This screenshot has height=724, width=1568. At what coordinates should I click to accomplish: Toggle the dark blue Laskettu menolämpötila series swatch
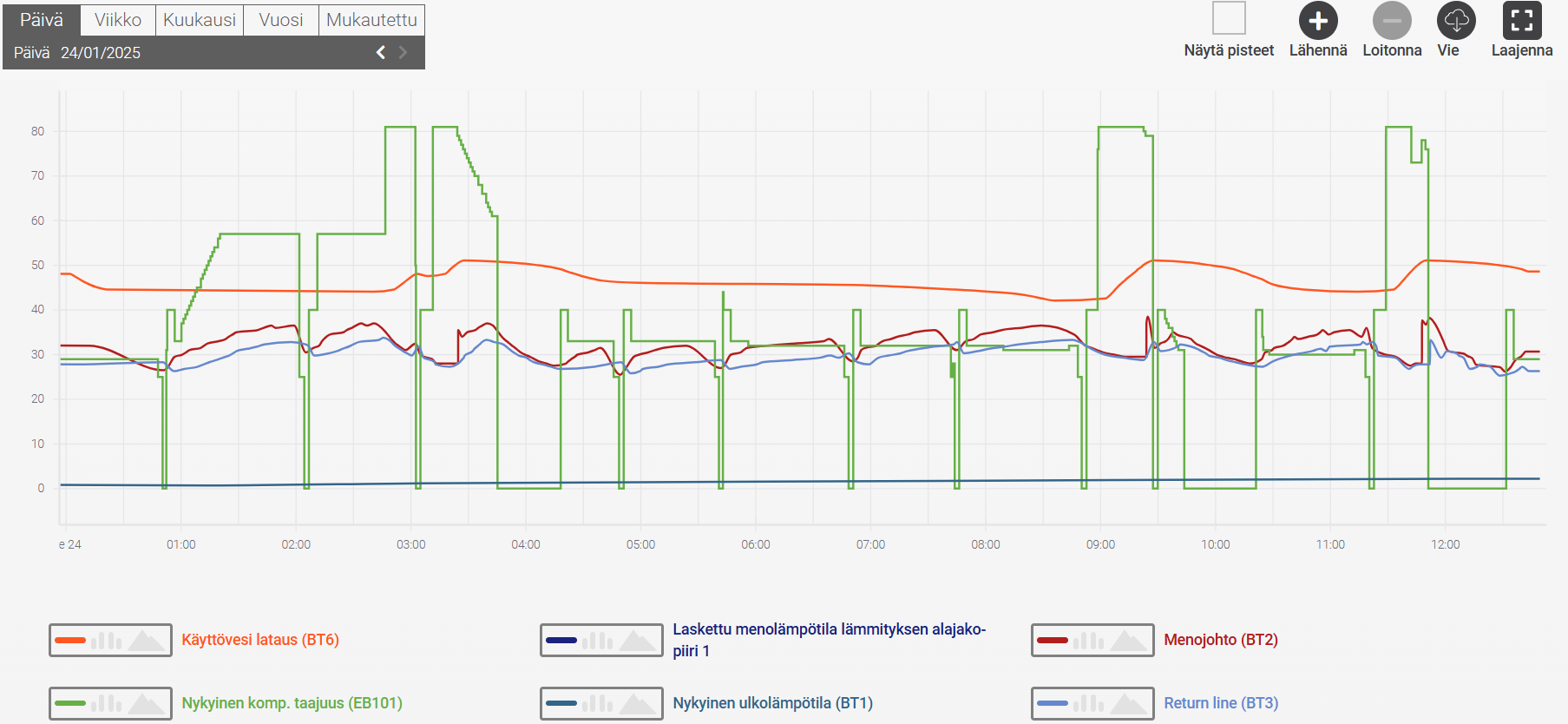601,641
